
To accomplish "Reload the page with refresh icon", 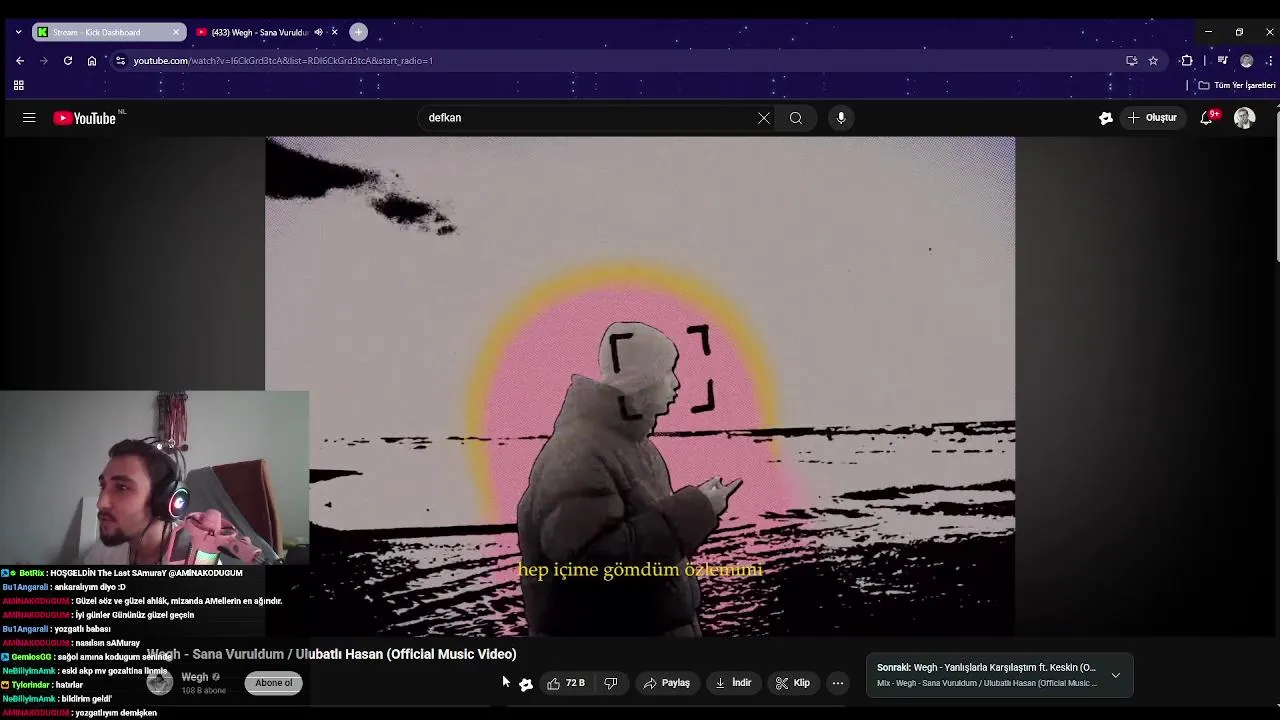I will pyautogui.click(x=68, y=61).
